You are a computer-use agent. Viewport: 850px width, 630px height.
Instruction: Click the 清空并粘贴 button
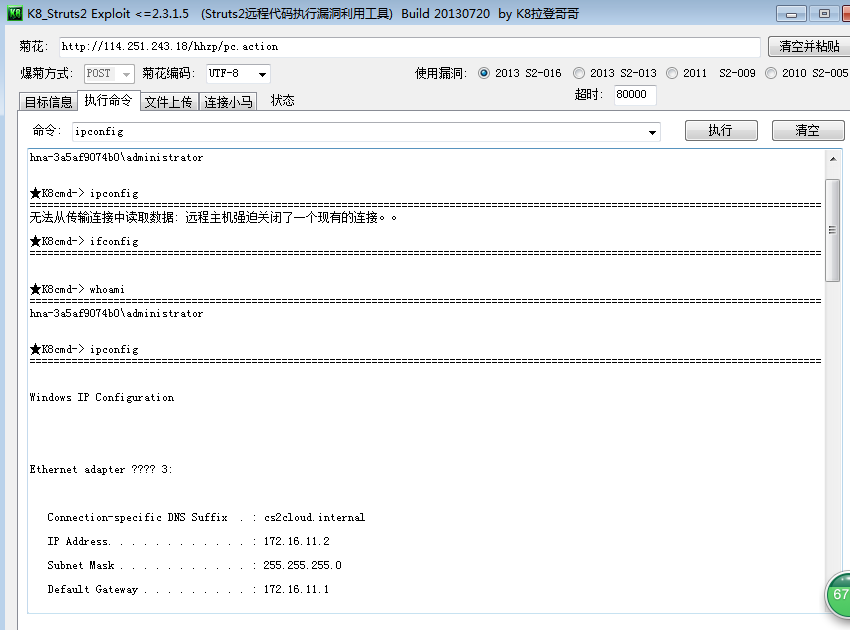pyautogui.click(x=809, y=47)
